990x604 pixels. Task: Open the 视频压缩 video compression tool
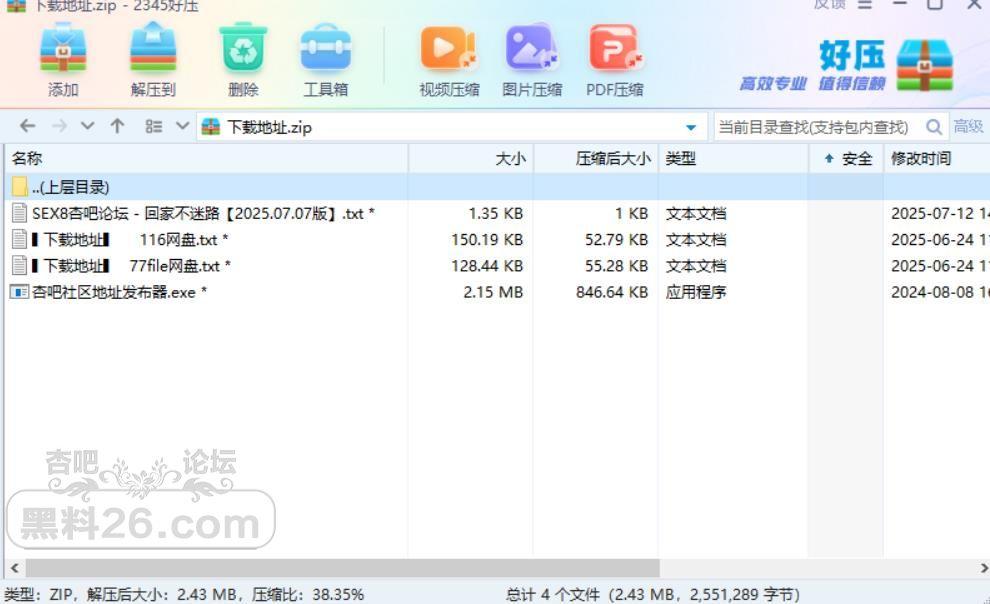coord(449,48)
